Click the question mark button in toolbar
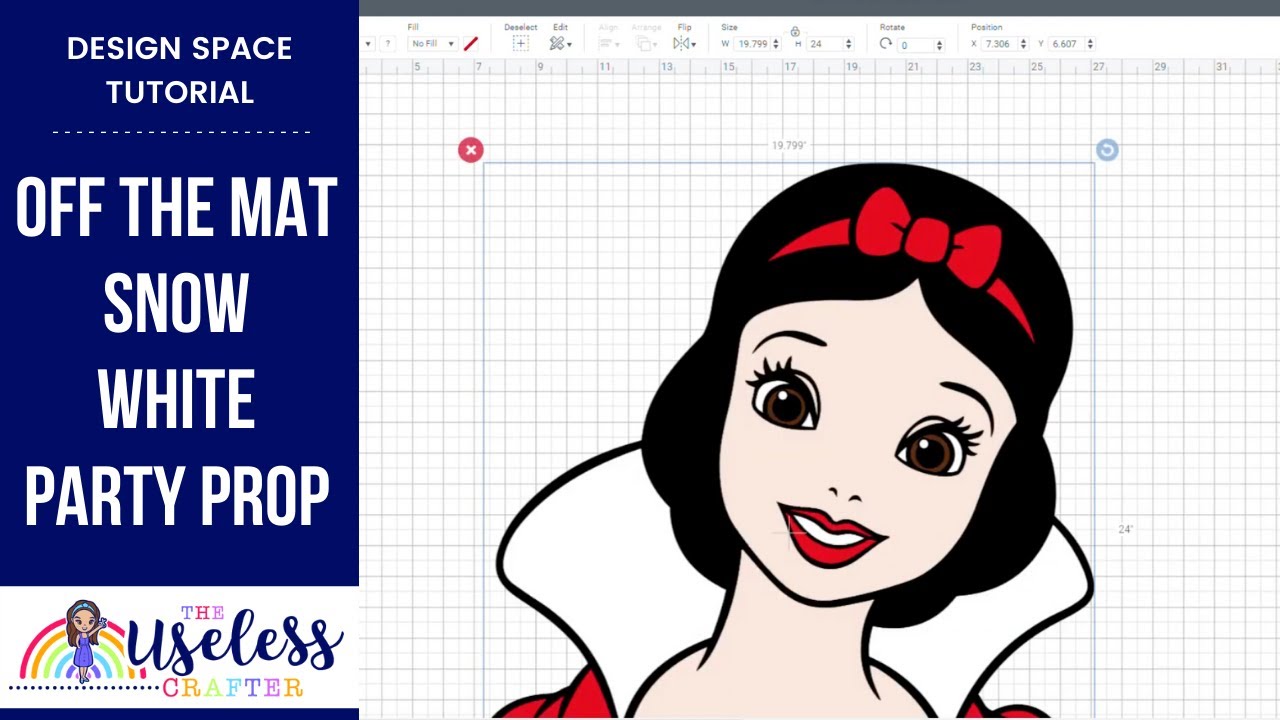Viewport: 1280px width, 720px height. (388, 44)
